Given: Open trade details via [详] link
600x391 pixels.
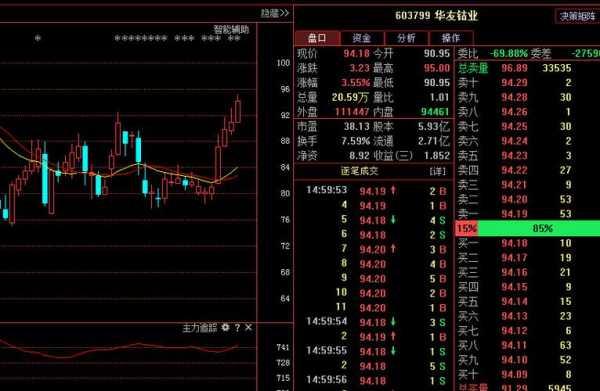Looking at the screenshot, I should click(x=437, y=171).
